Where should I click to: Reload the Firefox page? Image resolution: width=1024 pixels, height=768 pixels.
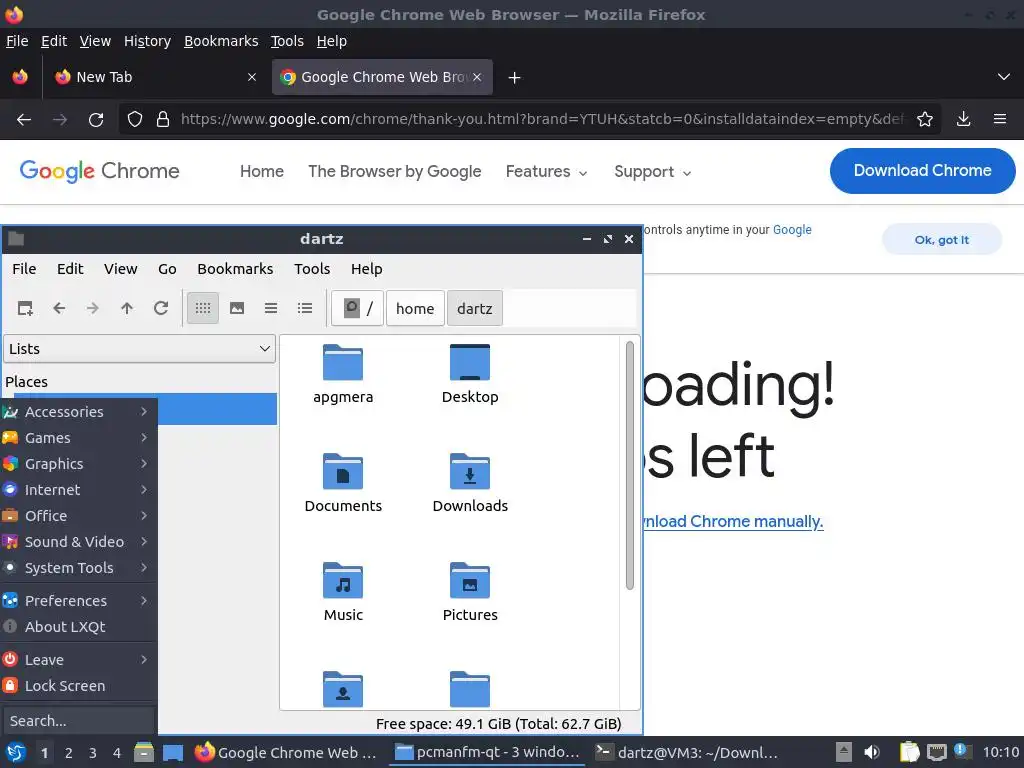(x=96, y=120)
